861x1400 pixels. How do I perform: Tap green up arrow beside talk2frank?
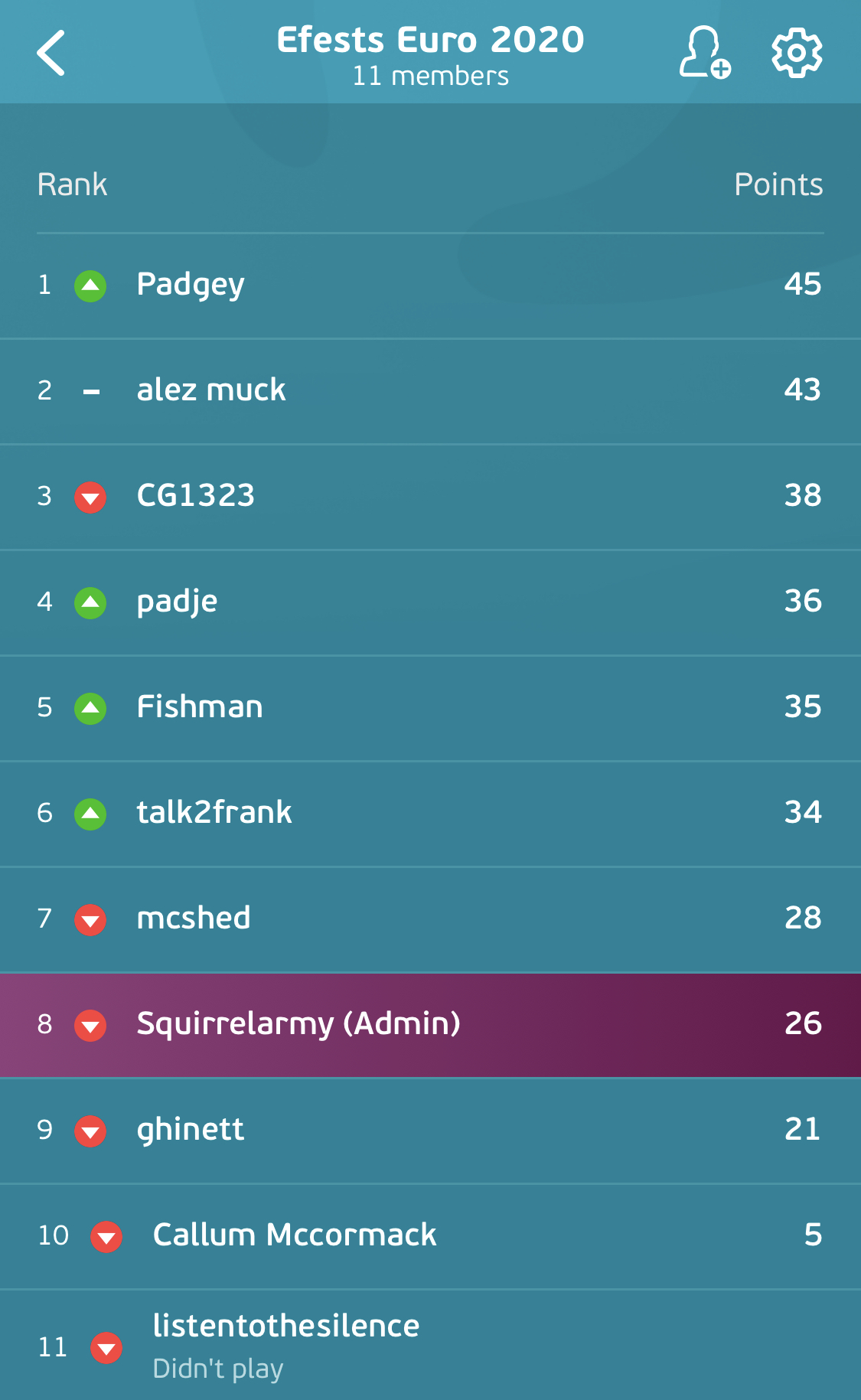pyautogui.click(x=90, y=814)
